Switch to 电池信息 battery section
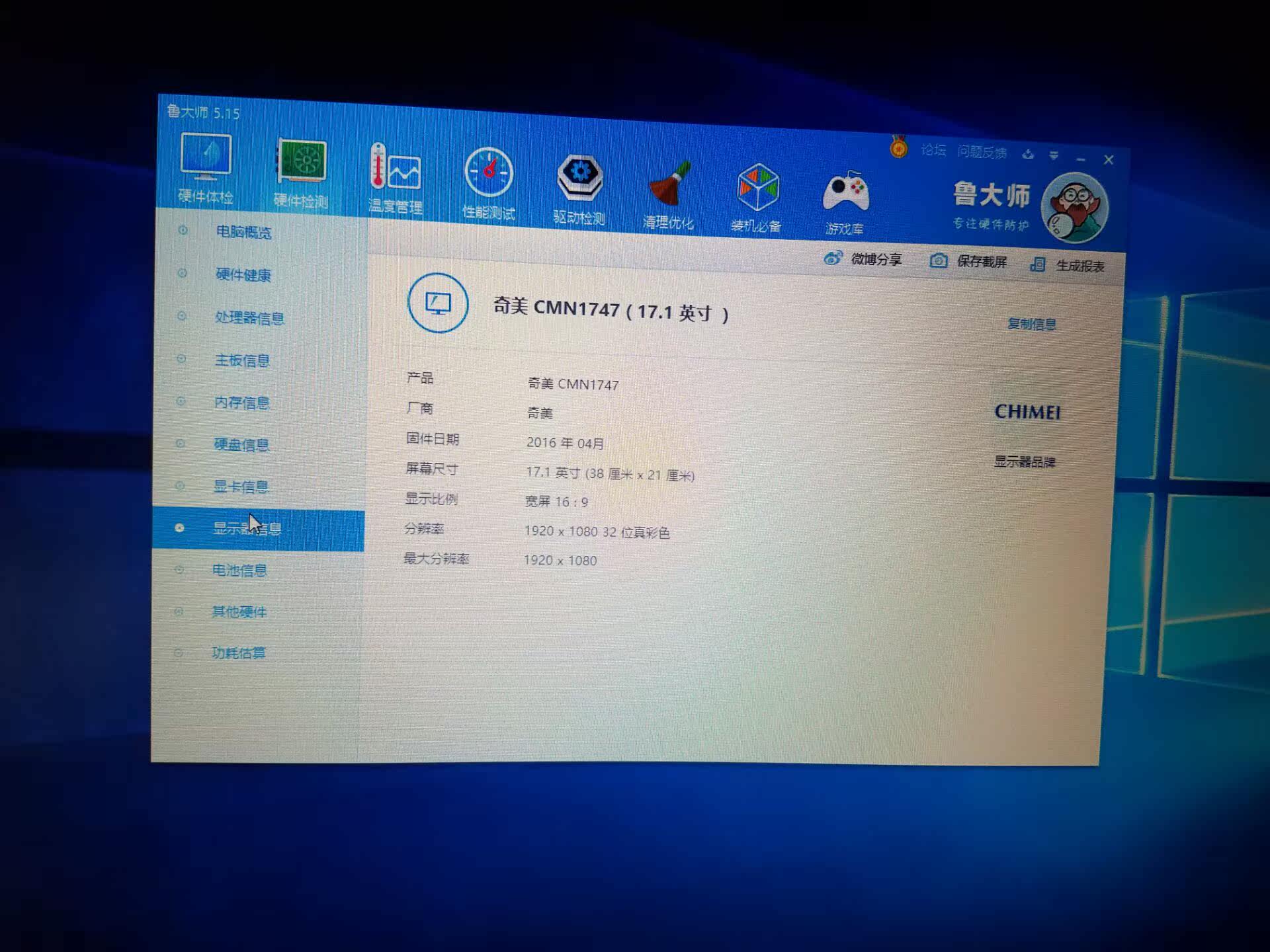 [239, 571]
